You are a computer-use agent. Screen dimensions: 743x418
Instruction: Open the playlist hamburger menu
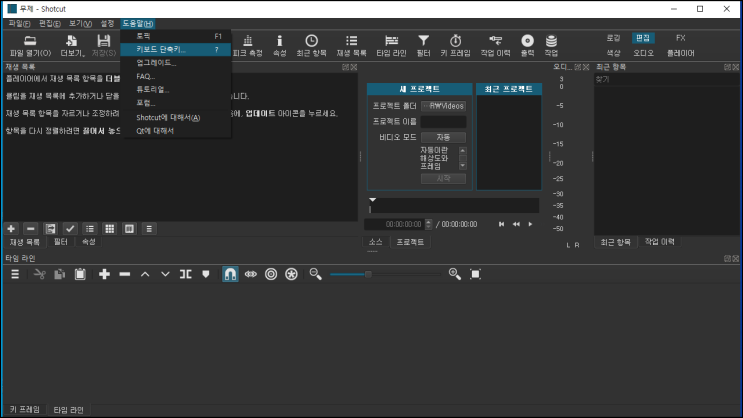coord(149,229)
